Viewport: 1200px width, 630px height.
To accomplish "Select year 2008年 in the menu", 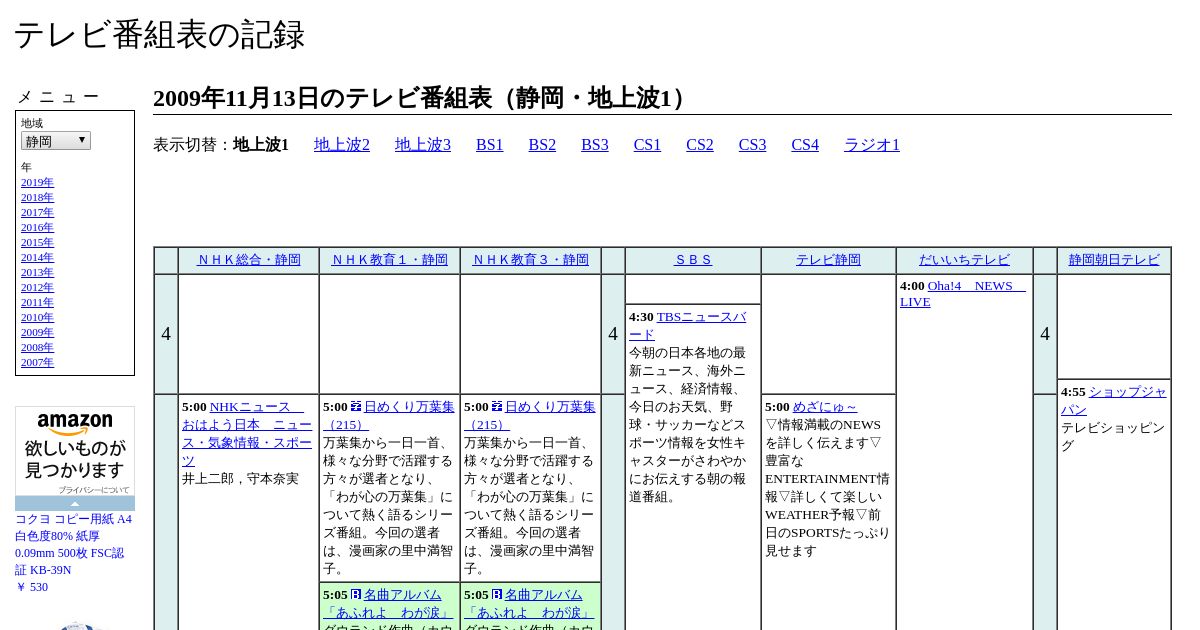I will (x=37, y=348).
